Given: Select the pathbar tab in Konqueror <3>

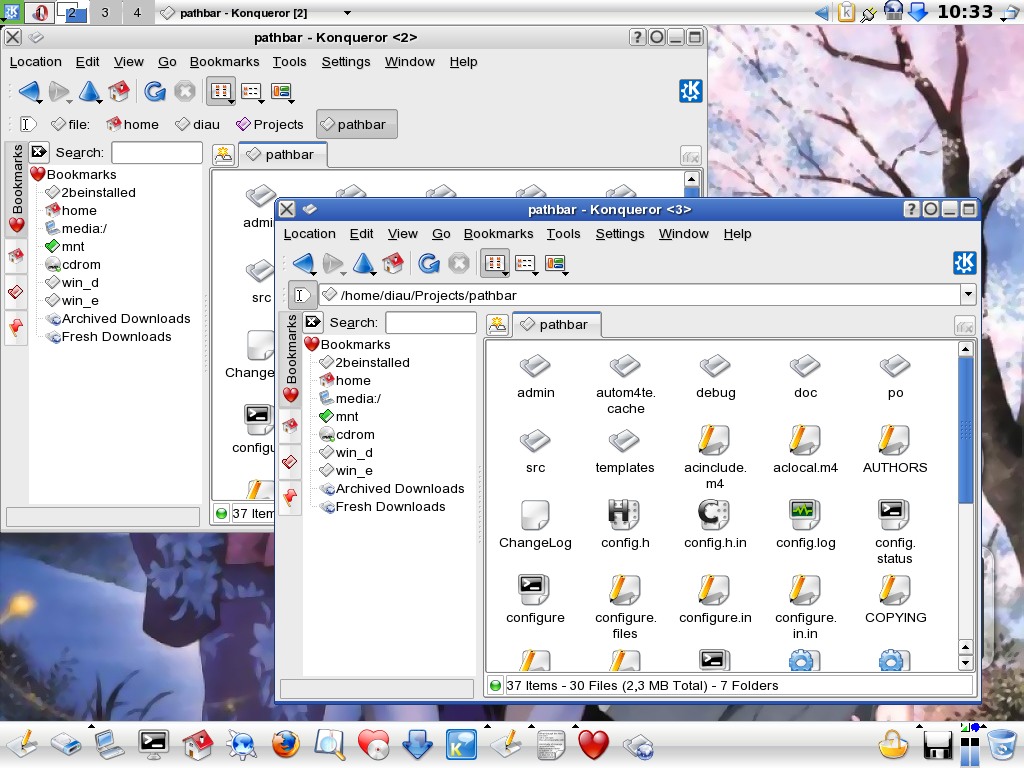Looking at the screenshot, I should 557,325.
